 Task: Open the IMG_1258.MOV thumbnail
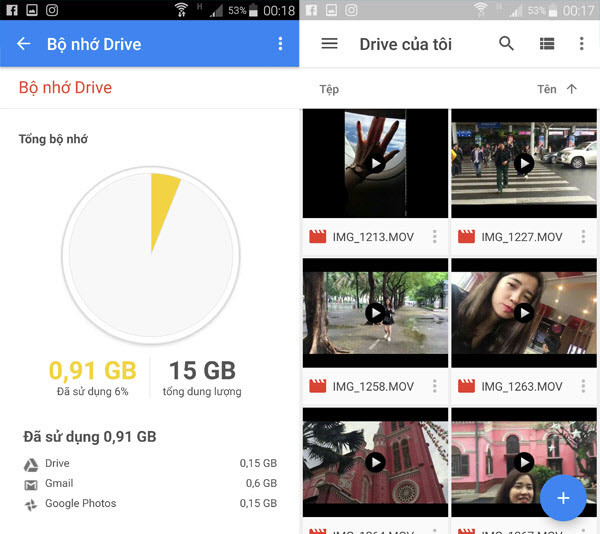(x=375, y=313)
